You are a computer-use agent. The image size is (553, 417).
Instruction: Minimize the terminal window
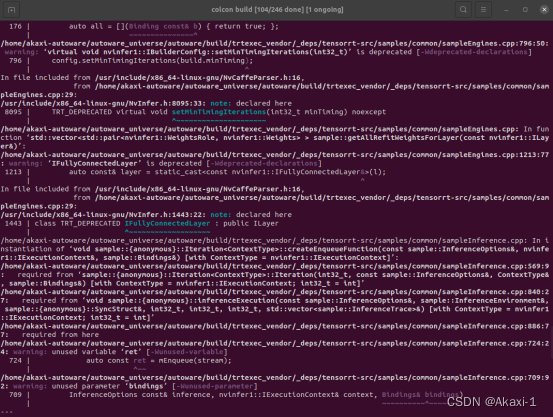[x=506, y=10]
